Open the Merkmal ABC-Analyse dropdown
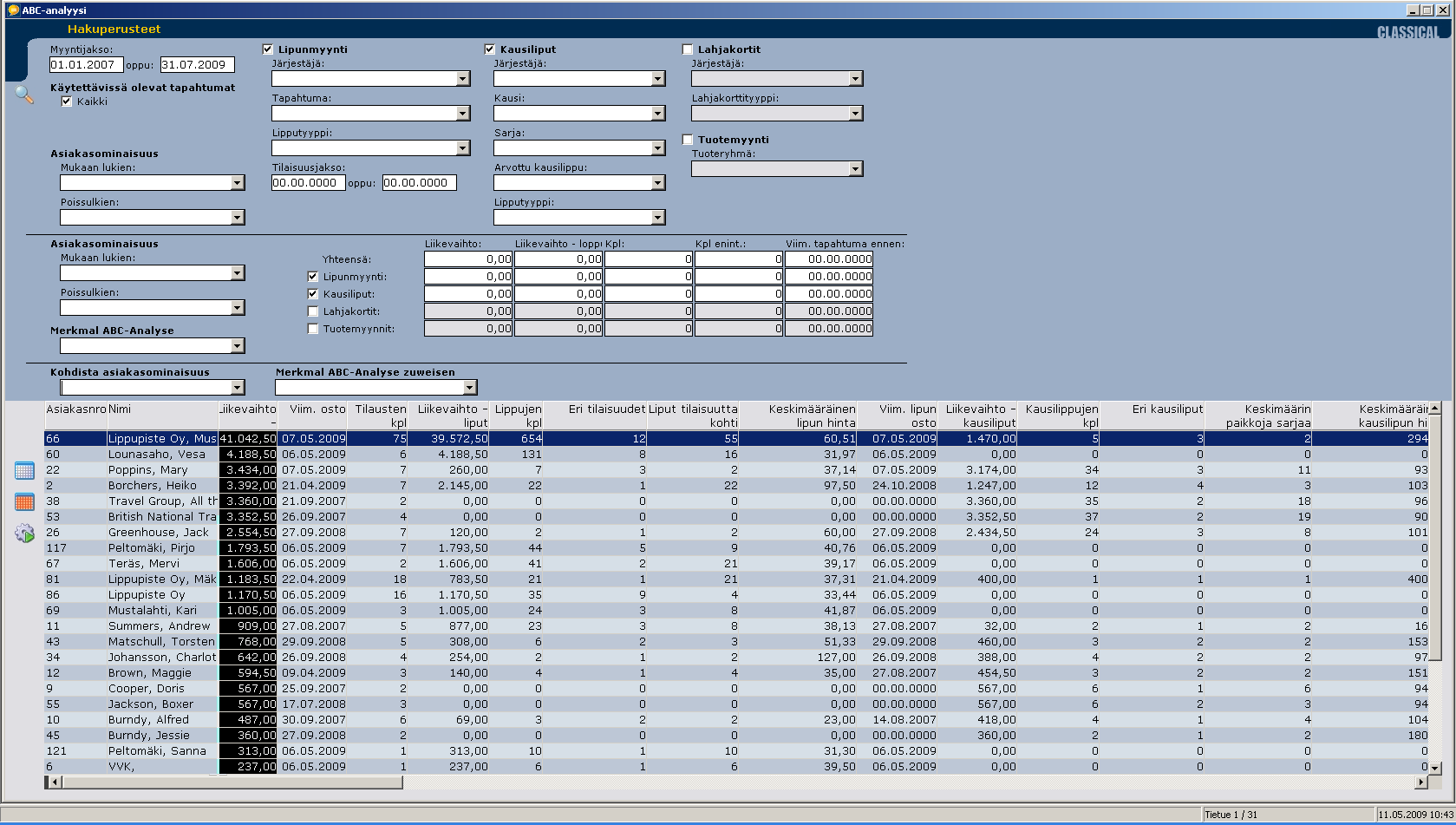The image size is (1456, 825). click(238, 346)
